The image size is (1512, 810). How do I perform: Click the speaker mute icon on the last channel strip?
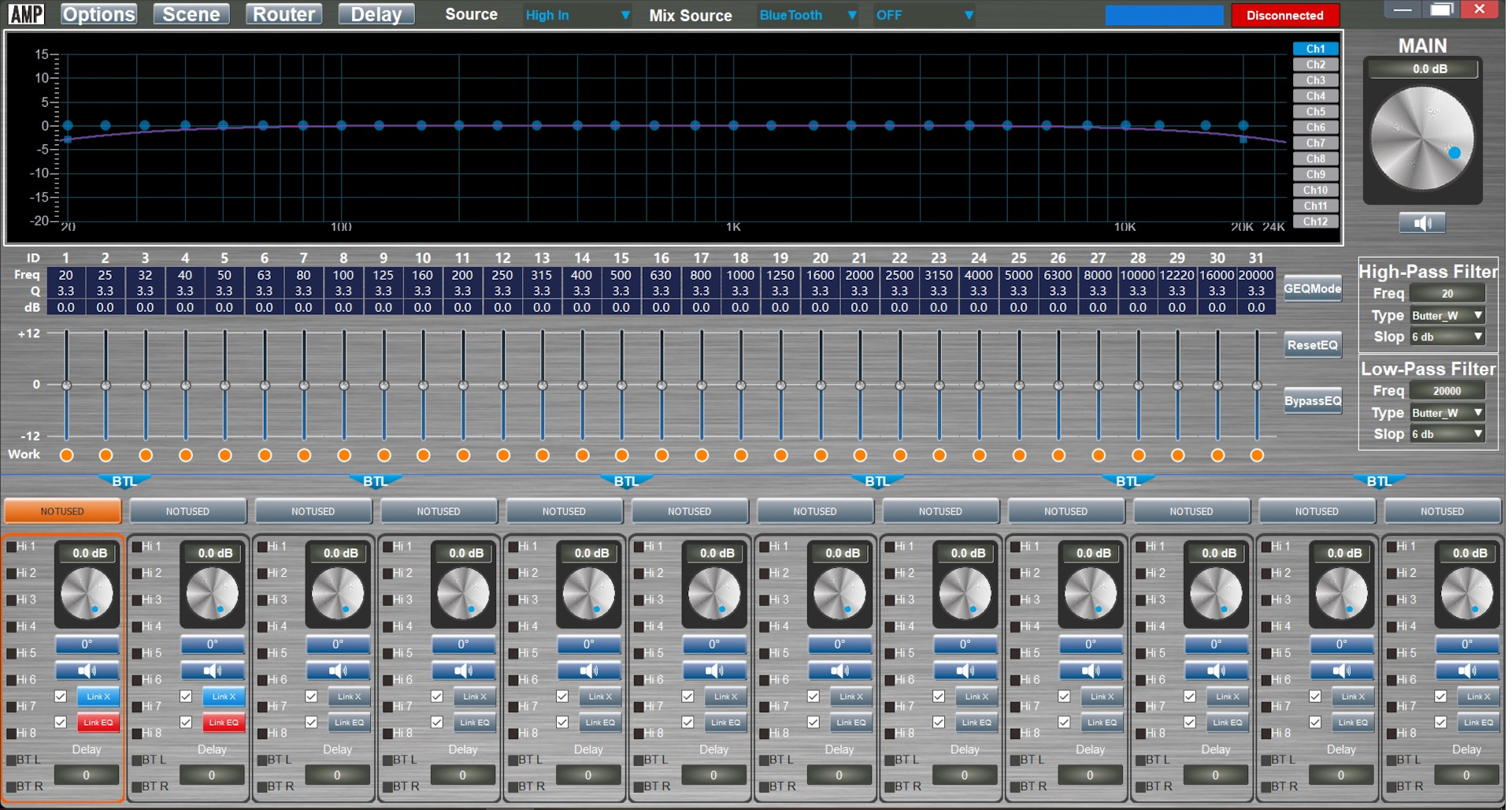(x=1466, y=671)
